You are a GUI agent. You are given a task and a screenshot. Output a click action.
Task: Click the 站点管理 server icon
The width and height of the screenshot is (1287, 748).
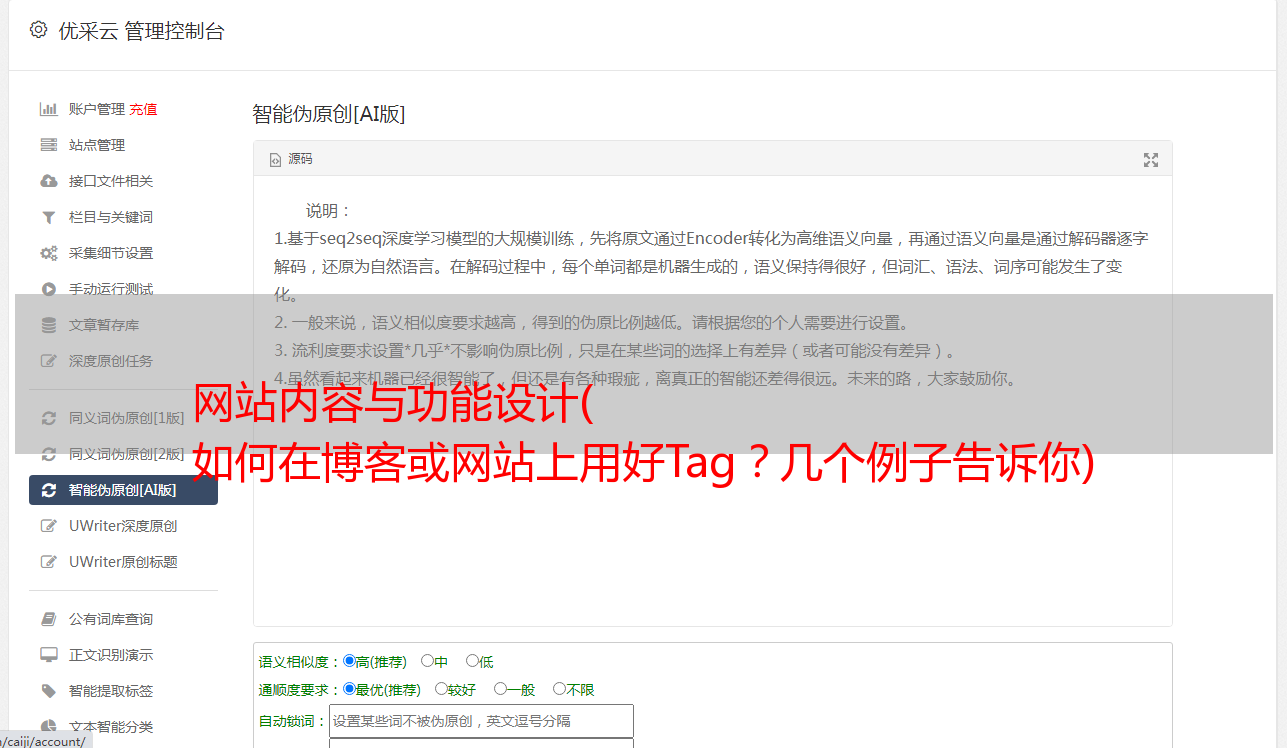click(x=48, y=145)
